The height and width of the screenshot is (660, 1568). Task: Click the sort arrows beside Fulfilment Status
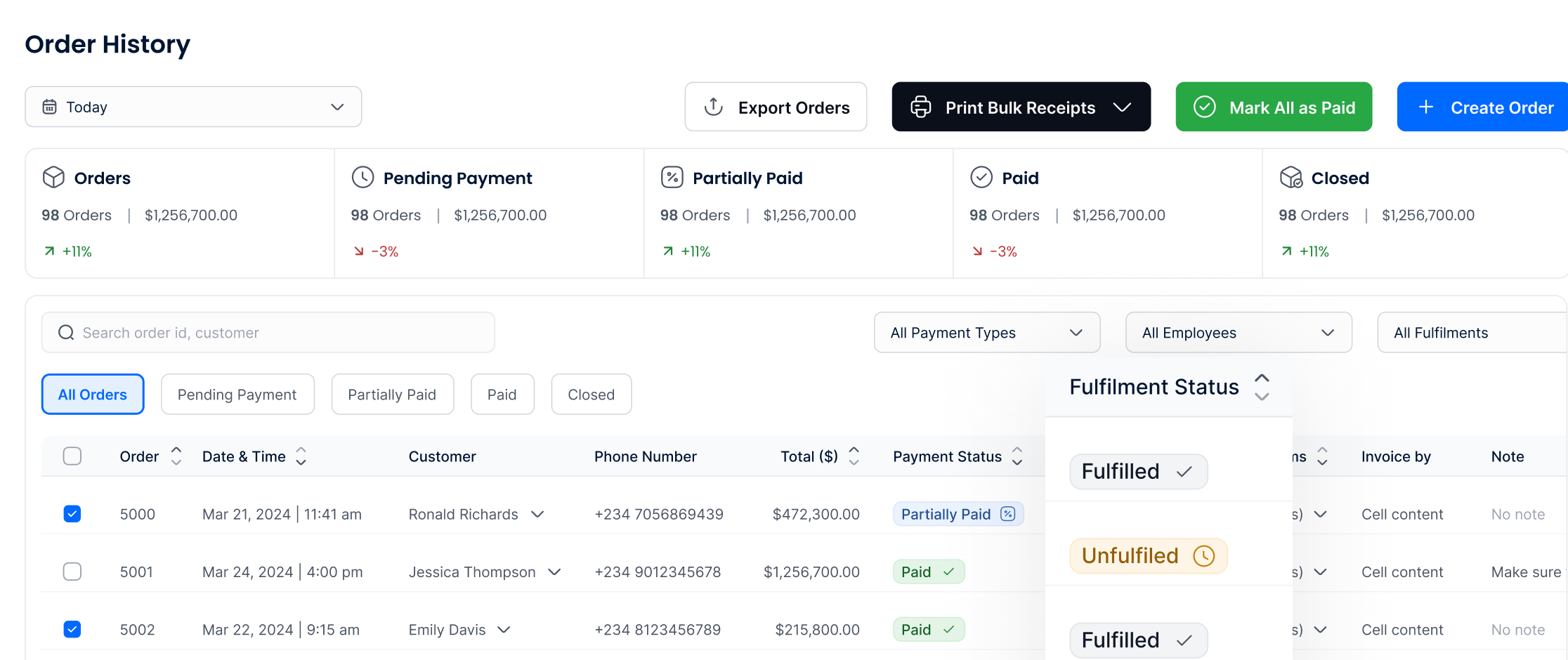(x=1262, y=387)
